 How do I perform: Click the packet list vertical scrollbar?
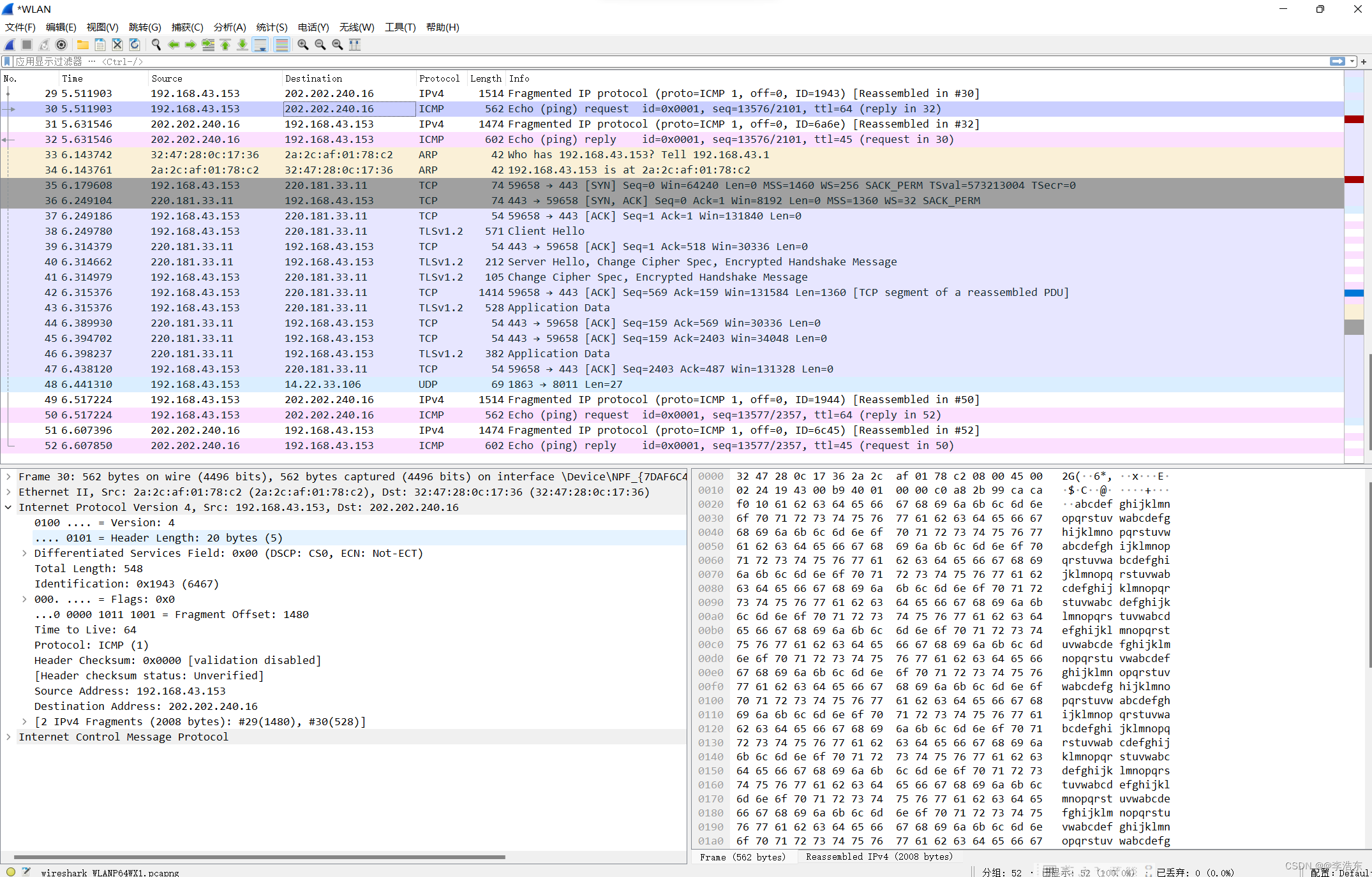1369,402
